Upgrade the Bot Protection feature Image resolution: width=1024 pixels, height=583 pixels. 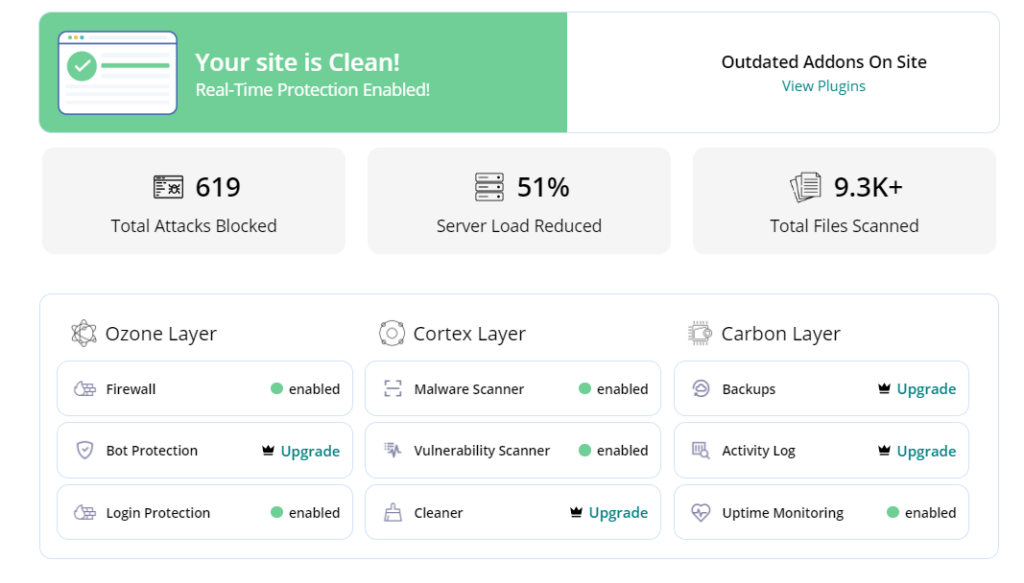click(x=310, y=451)
